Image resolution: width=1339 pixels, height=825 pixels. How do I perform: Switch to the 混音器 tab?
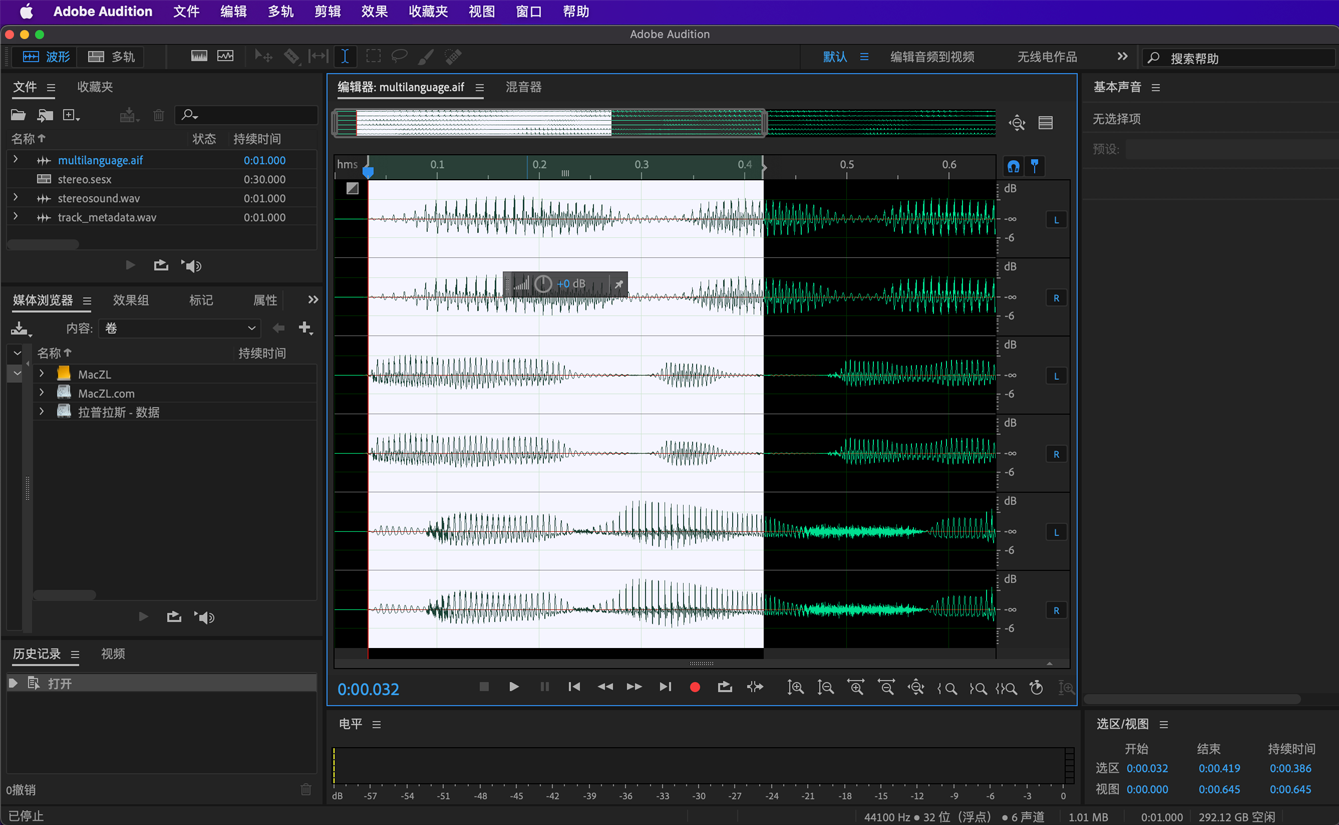coord(523,87)
